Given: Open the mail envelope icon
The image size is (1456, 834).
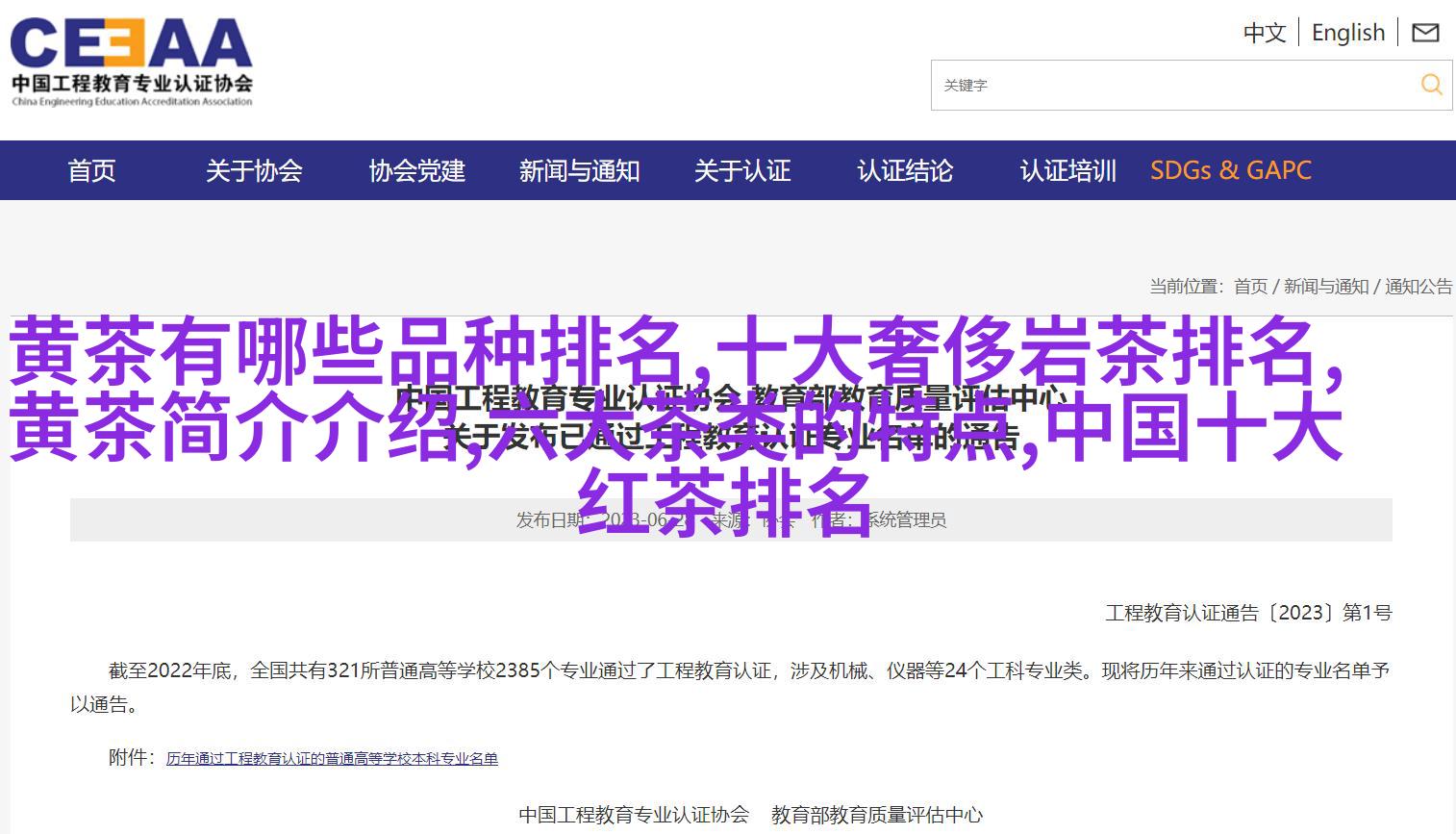Looking at the screenshot, I should click(x=1424, y=33).
